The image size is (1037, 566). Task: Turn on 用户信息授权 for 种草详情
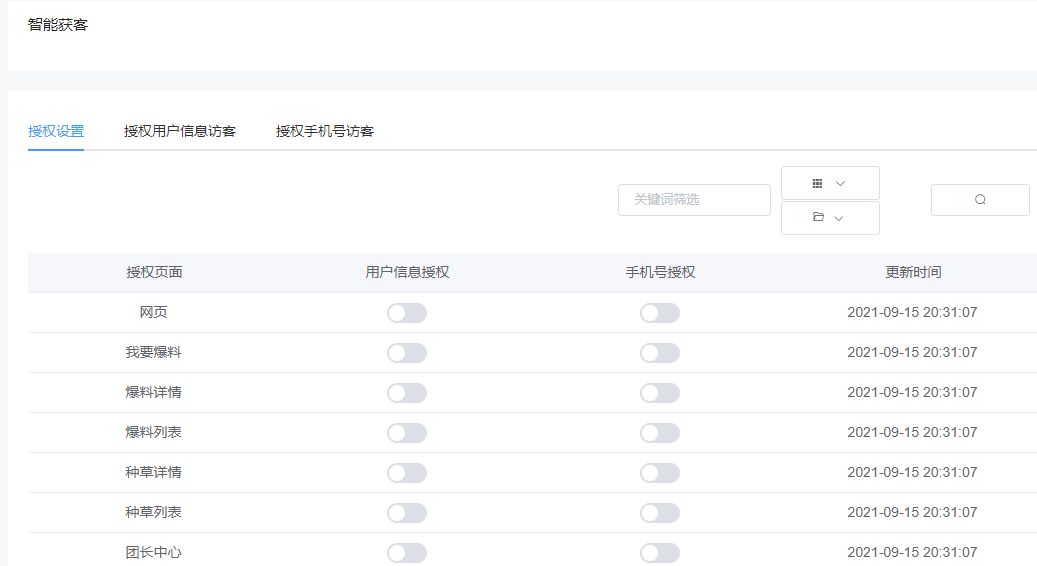[x=407, y=473]
